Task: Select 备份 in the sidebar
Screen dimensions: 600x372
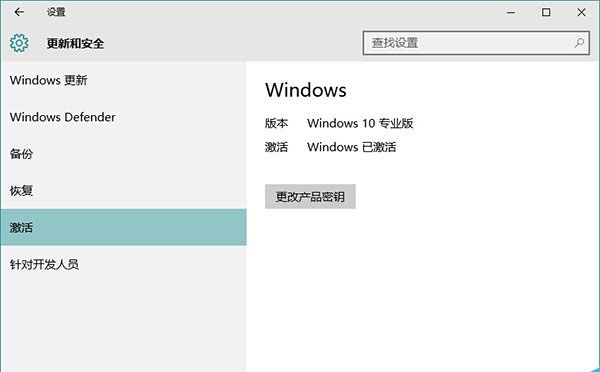Action: point(124,154)
